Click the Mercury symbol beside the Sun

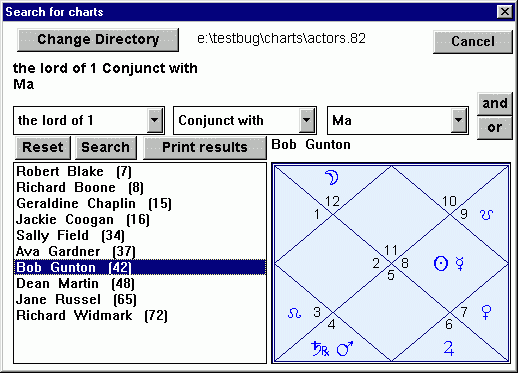460,264
